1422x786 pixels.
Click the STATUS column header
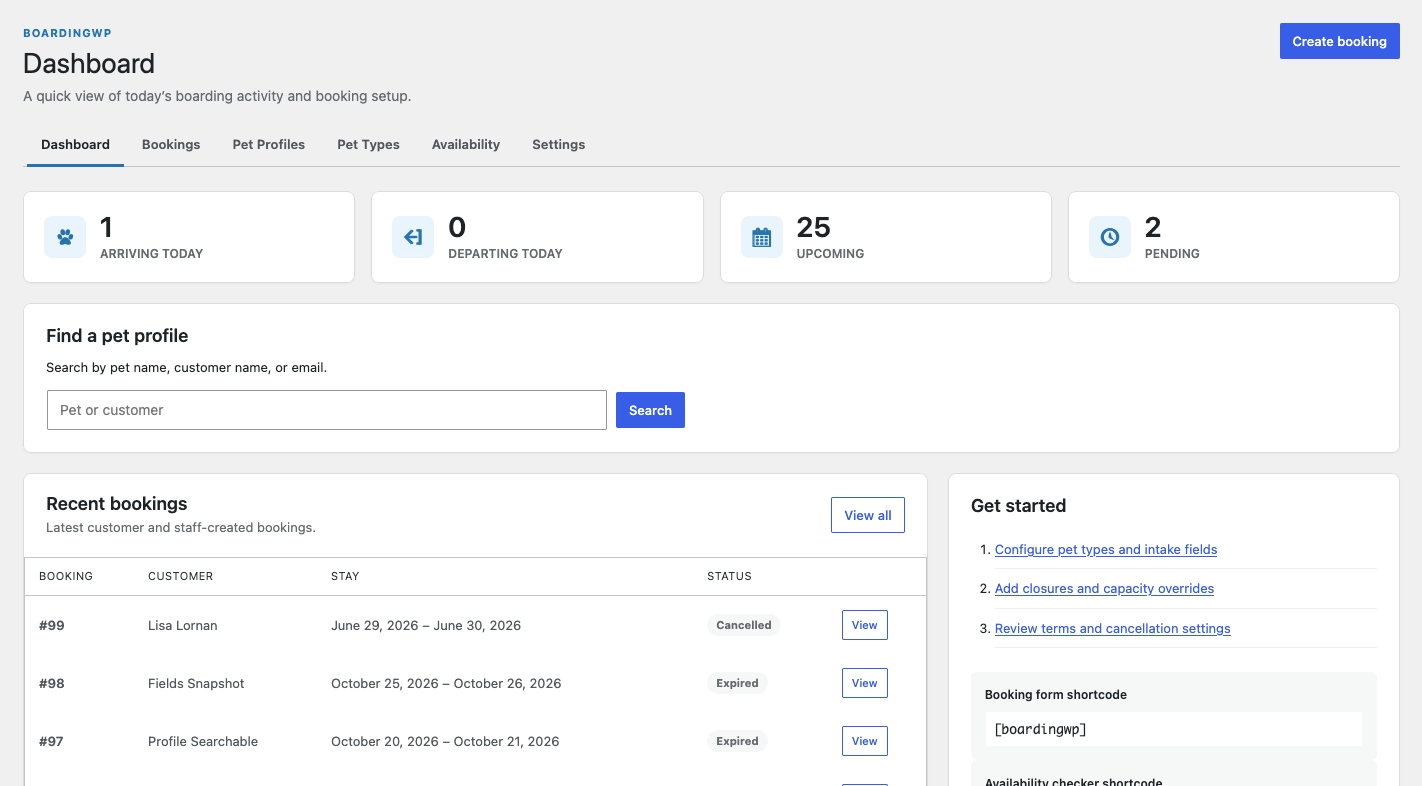[x=729, y=576]
